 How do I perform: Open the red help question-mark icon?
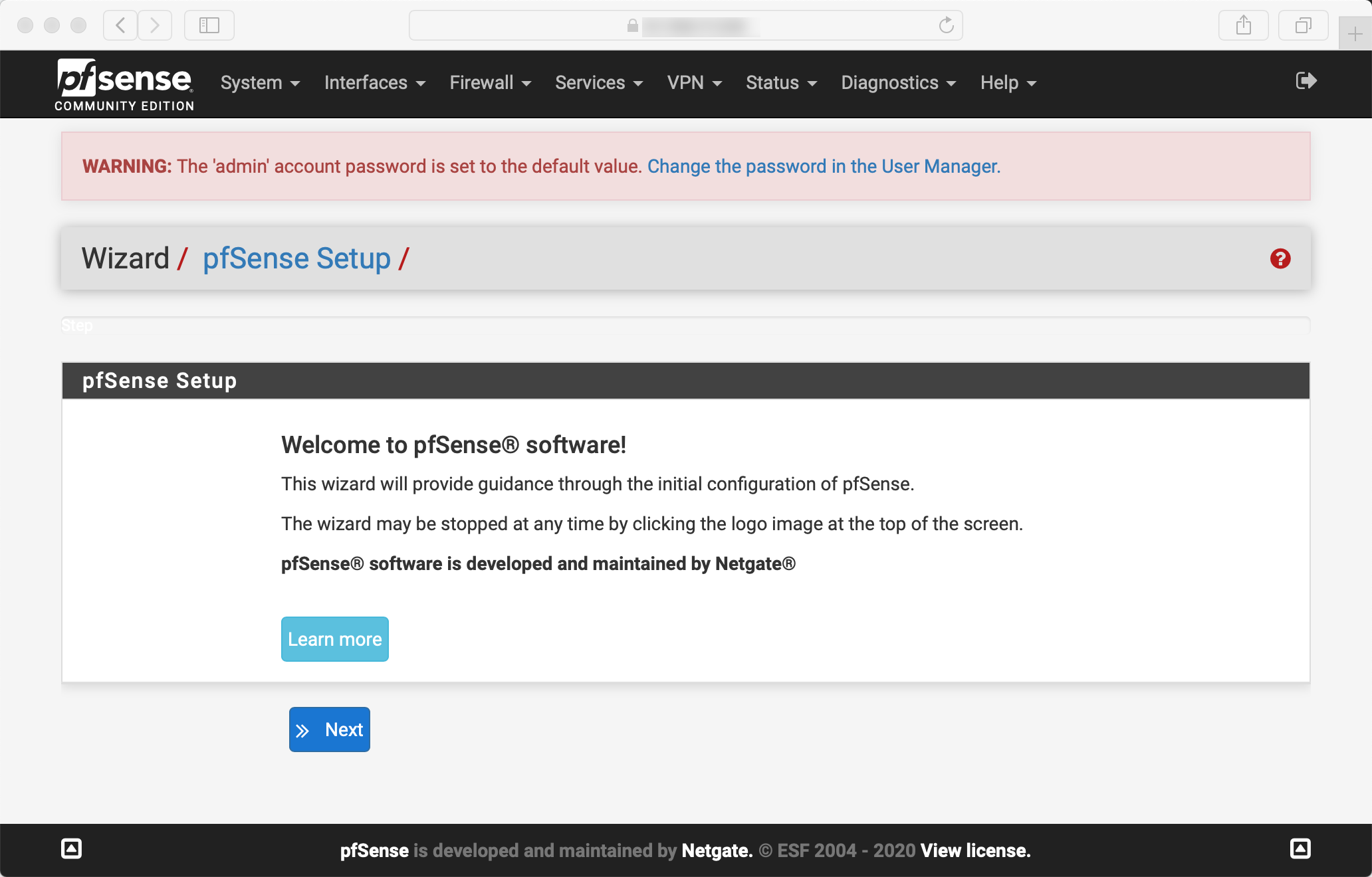coord(1280,258)
